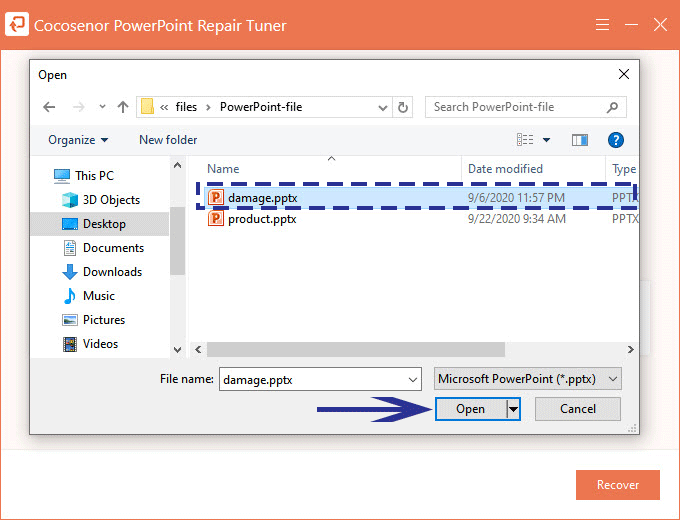680x520 pixels.
Task: Click the search magnifier icon
Action: click(612, 107)
